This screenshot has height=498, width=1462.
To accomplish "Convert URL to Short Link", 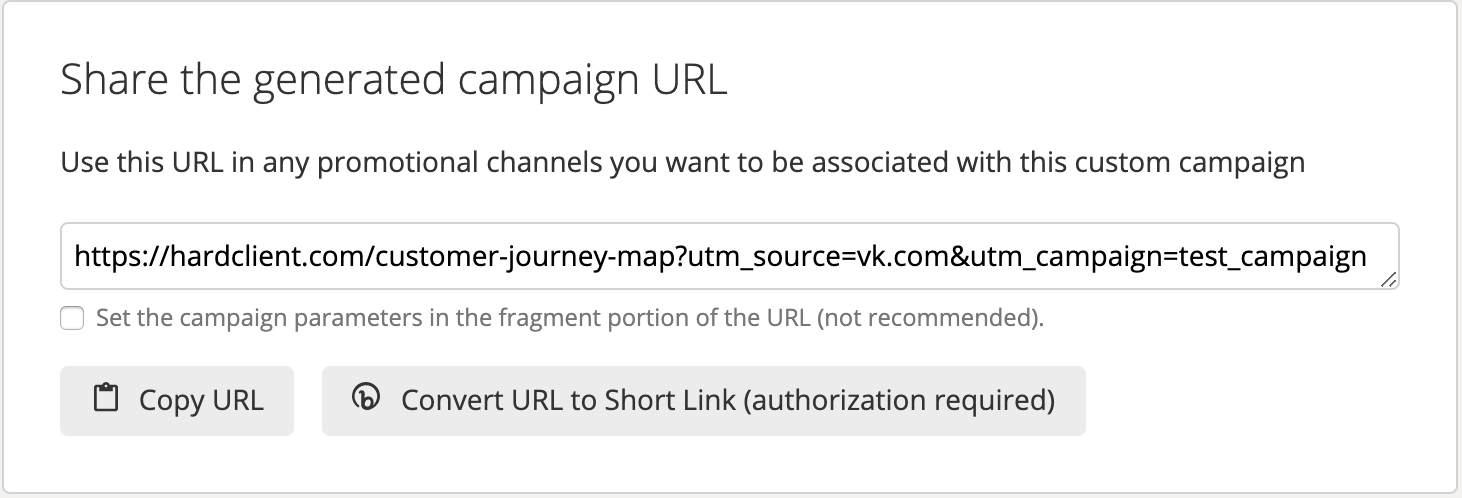I will pyautogui.click(x=703, y=400).
